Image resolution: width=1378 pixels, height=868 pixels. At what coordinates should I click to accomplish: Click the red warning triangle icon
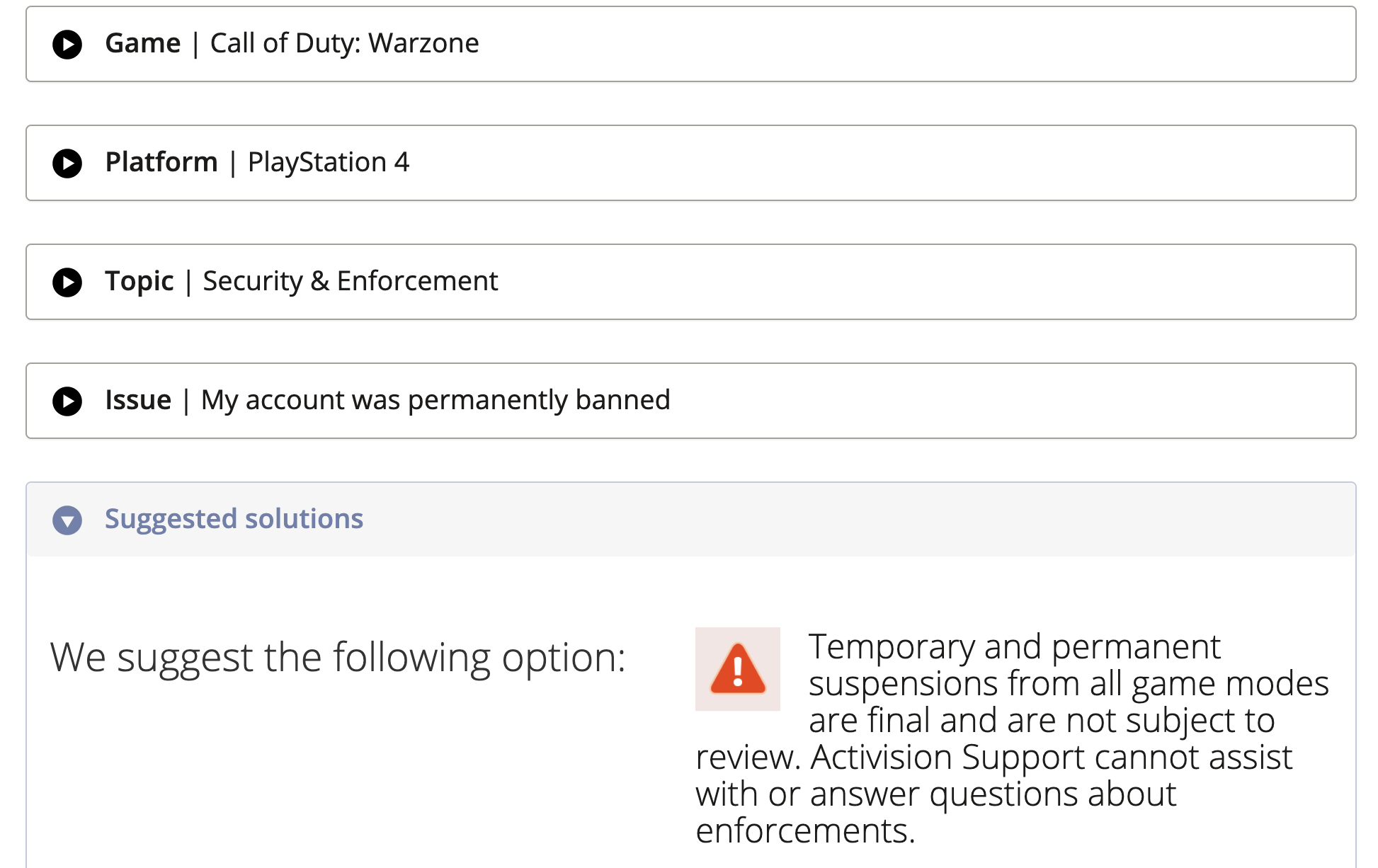pos(737,669)
